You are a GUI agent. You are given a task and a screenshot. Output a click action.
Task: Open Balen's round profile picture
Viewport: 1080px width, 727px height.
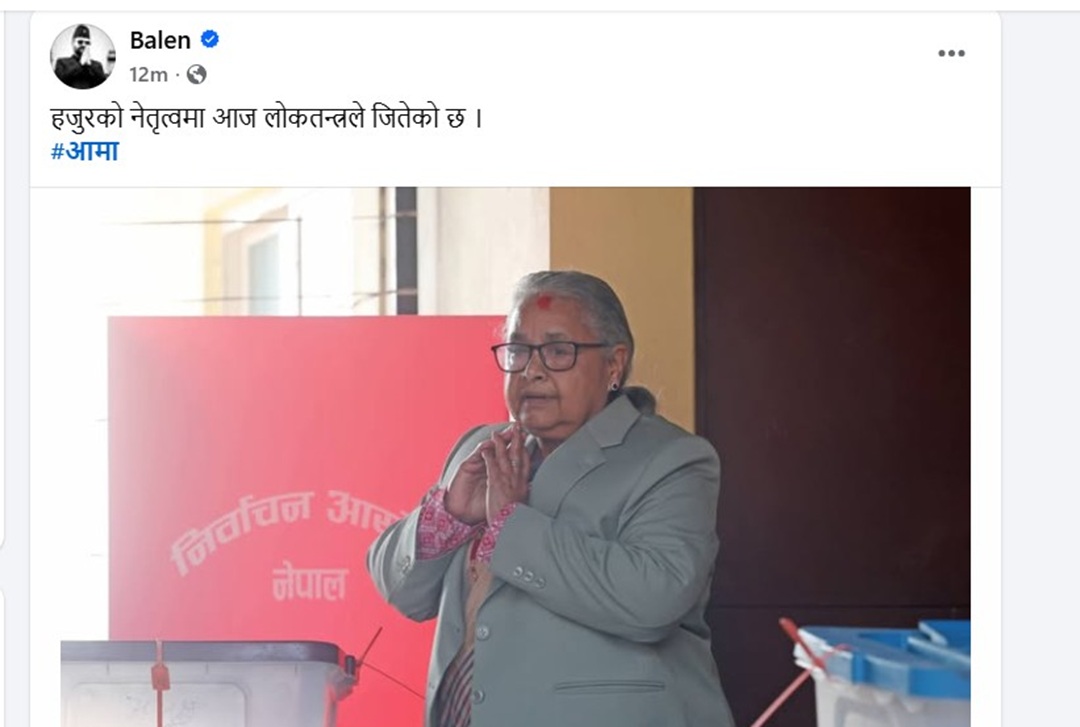click(82, 57)
